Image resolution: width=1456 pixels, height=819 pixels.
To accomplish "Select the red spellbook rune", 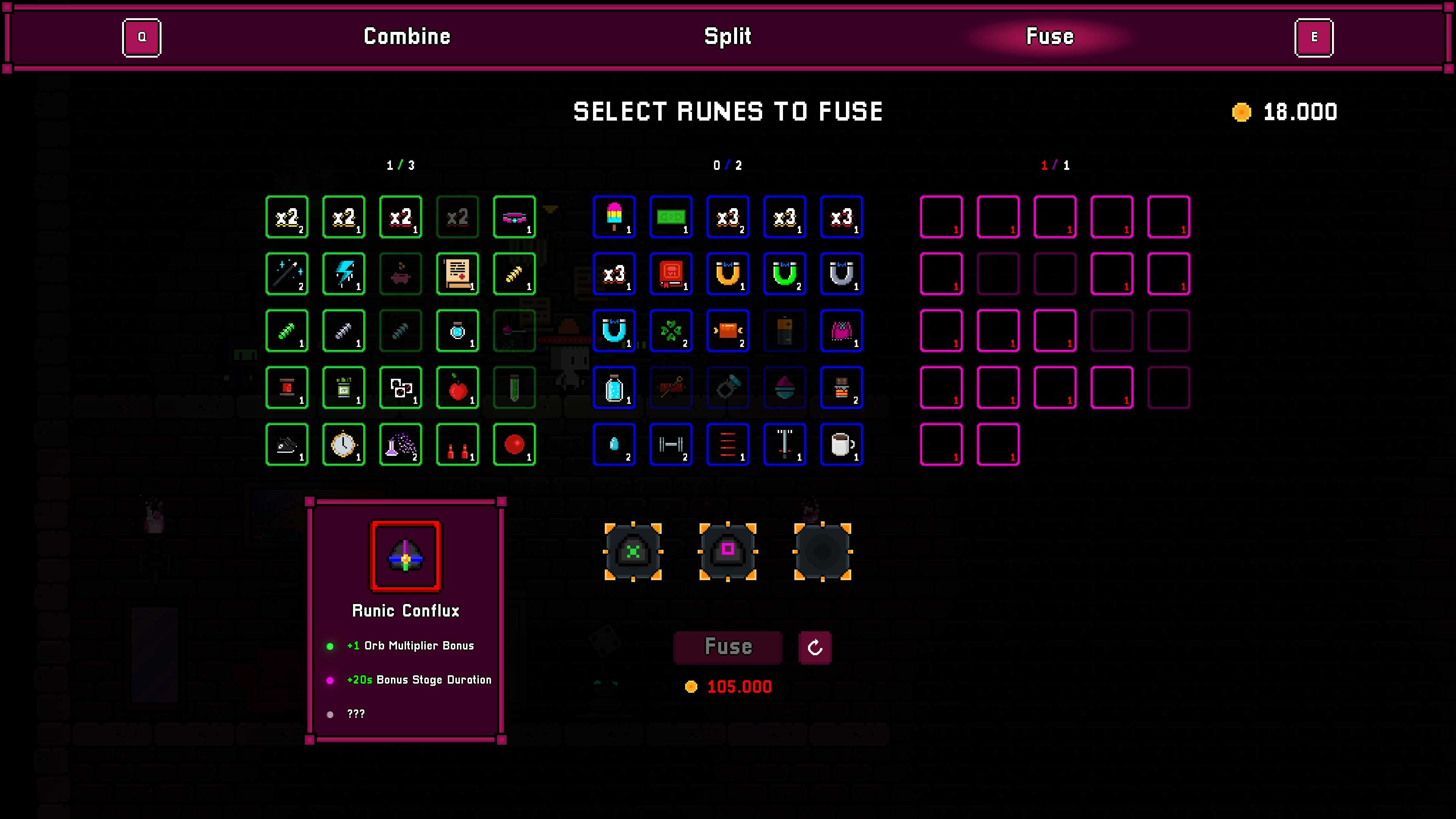I will coord(671,274).
